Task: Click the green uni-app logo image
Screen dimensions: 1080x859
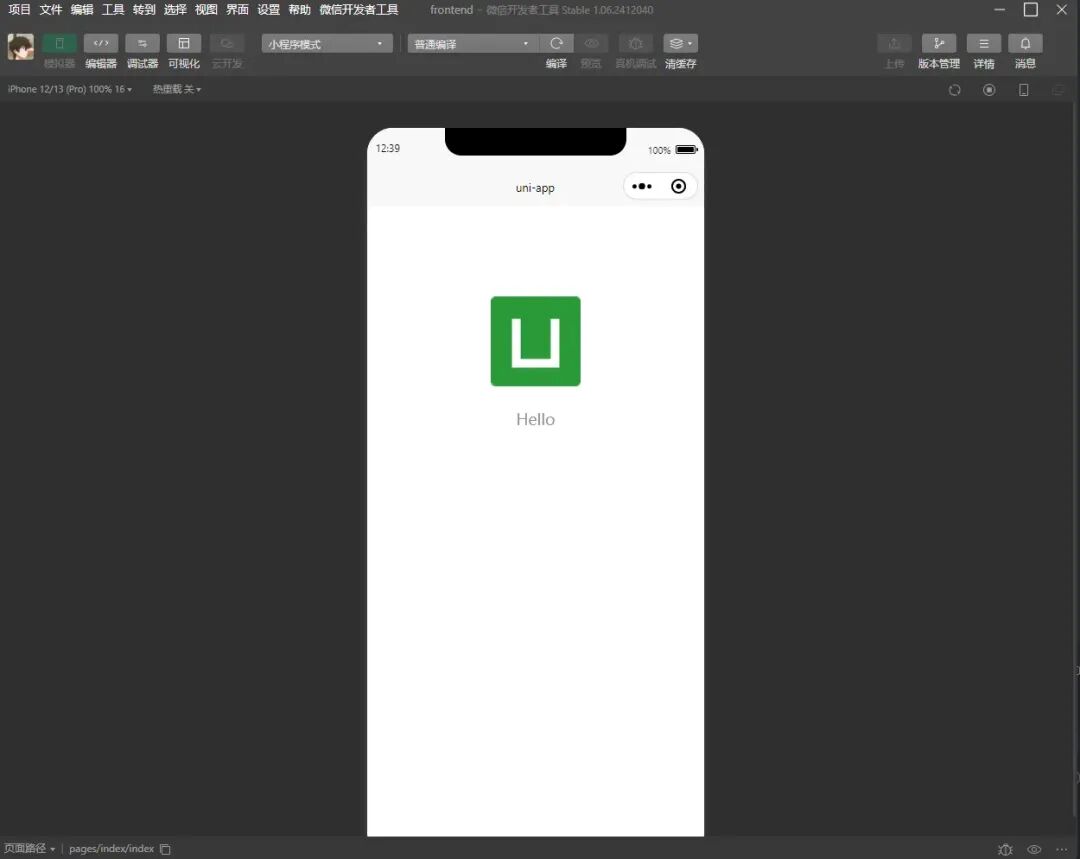Action: click(x=535, y=341)
